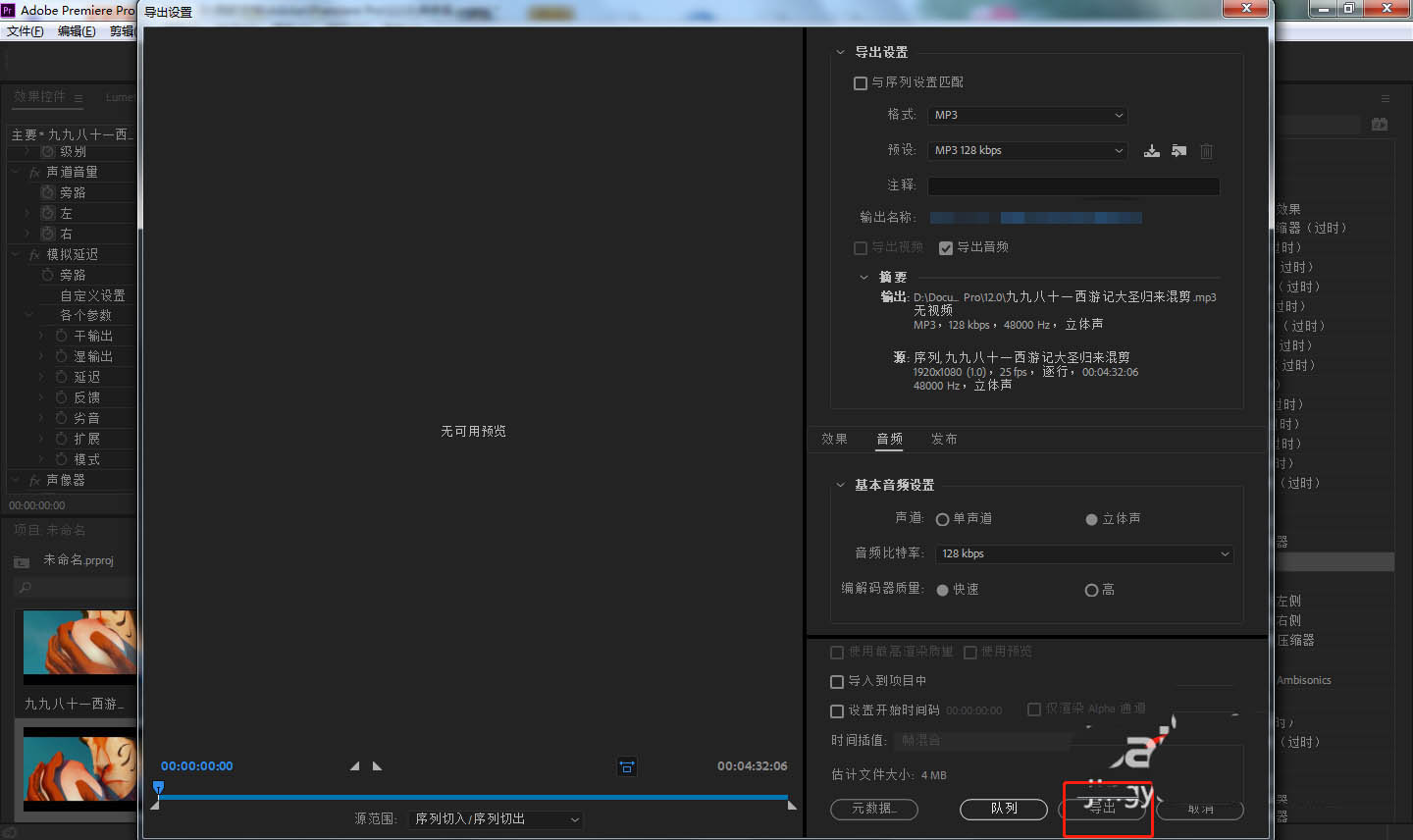Image resolution: width=1413 pixels, height=840 pixels.
Task: Toggle the 模式 stopwatch icon
Action: [62, 459]
